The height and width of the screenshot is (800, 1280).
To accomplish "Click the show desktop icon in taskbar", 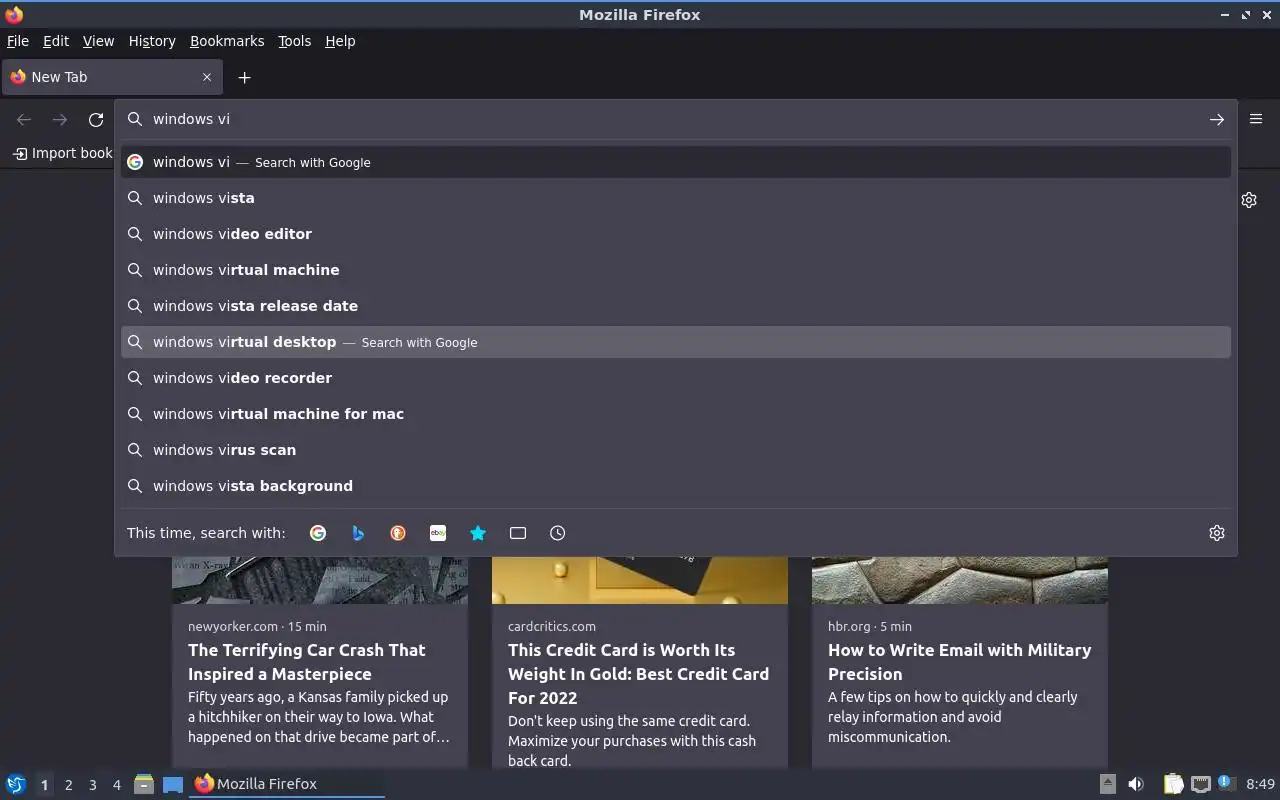I will point(173,784).
